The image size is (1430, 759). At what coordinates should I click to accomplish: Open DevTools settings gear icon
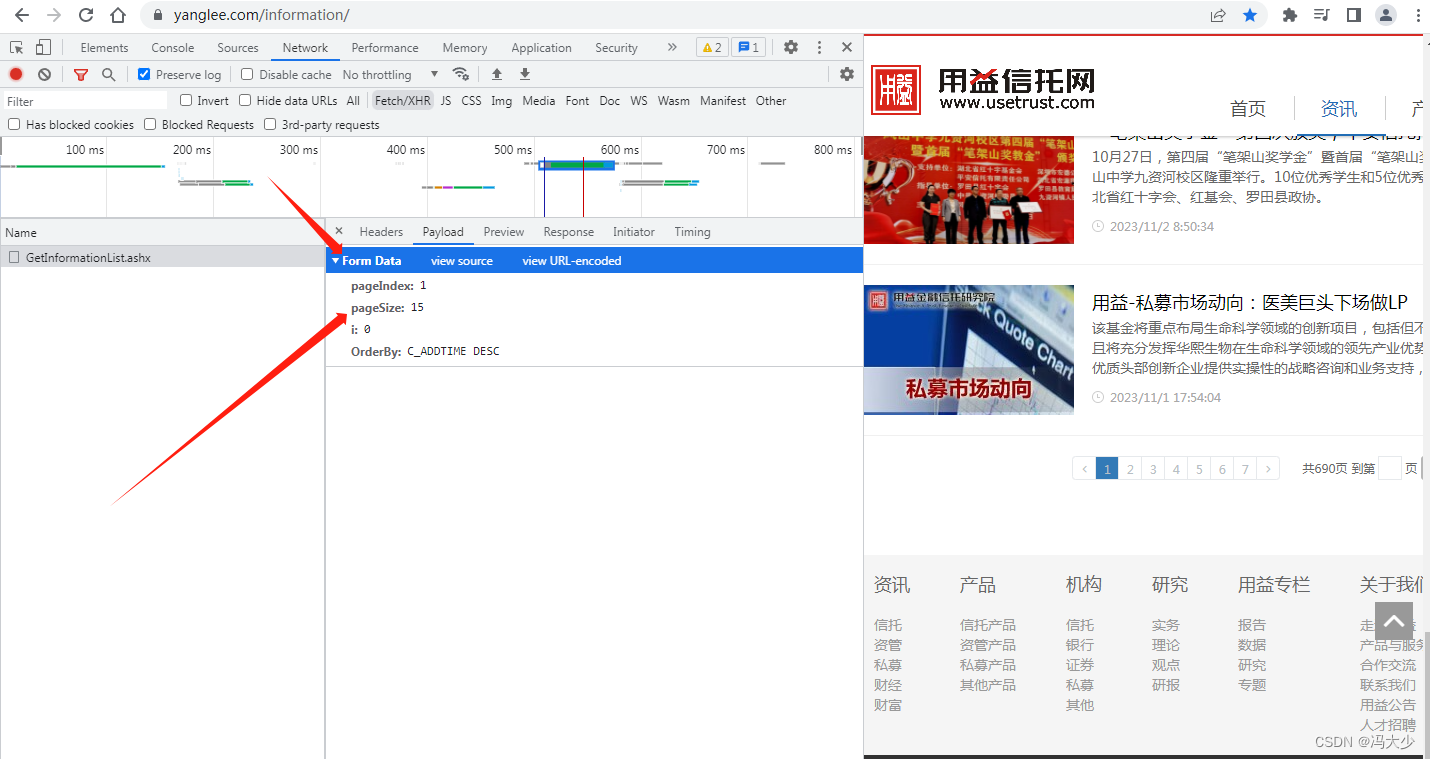tap(791, 47)
